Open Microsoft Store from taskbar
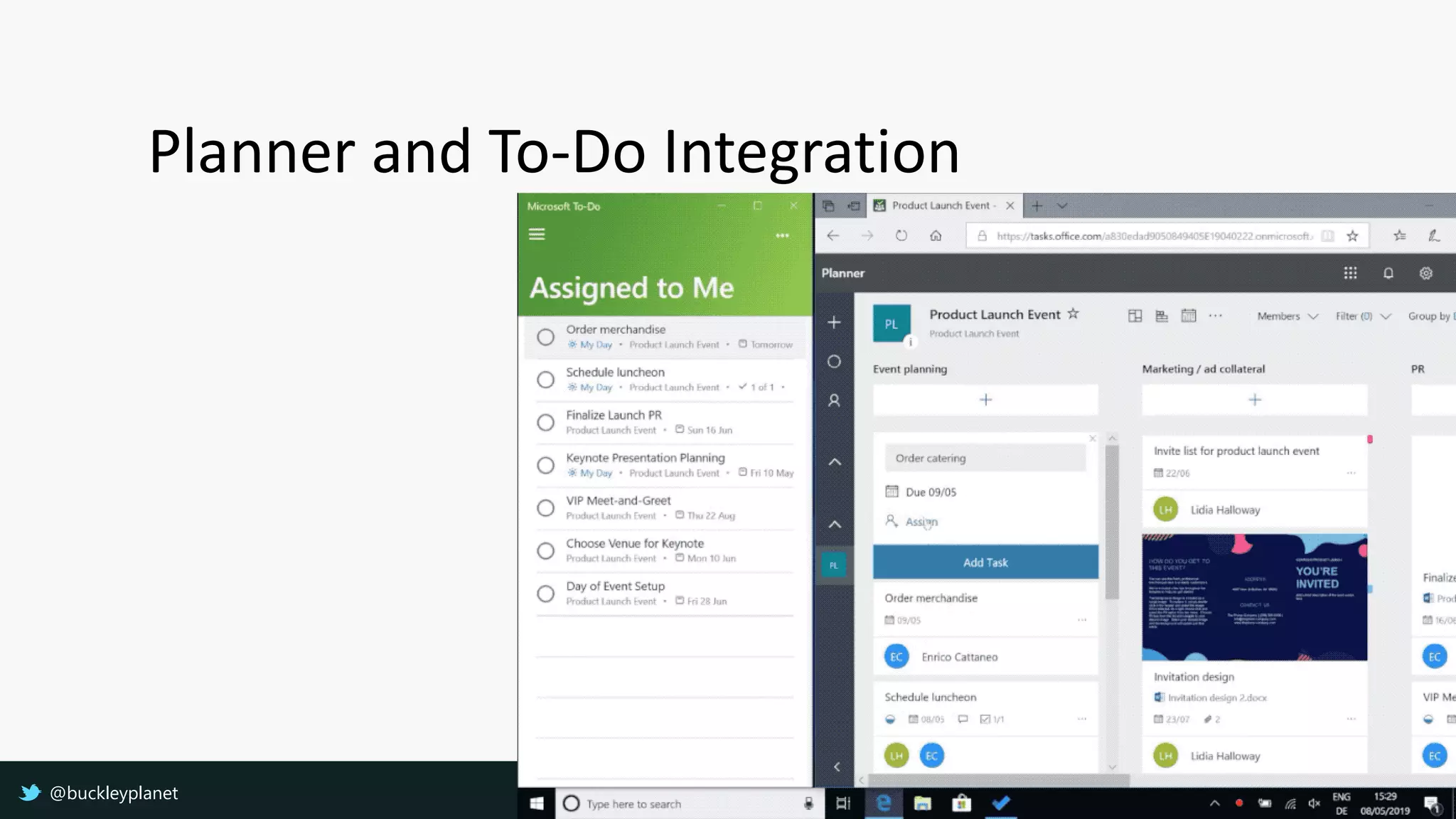Viewport: 1456px width, 819px height. (961, 803)
